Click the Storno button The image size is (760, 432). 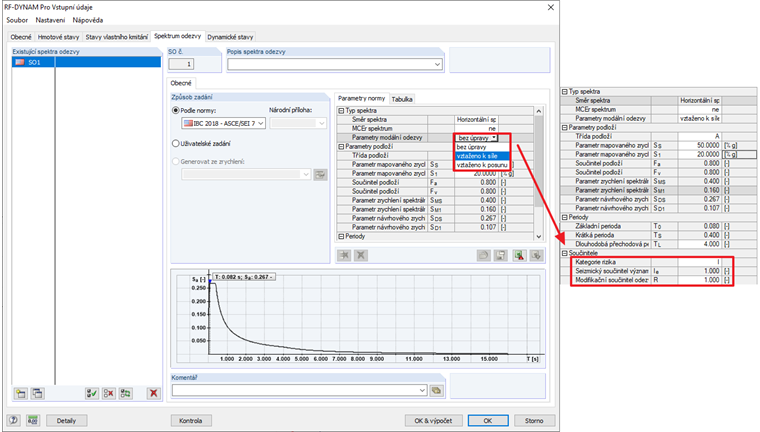click(x=534, y=421)
